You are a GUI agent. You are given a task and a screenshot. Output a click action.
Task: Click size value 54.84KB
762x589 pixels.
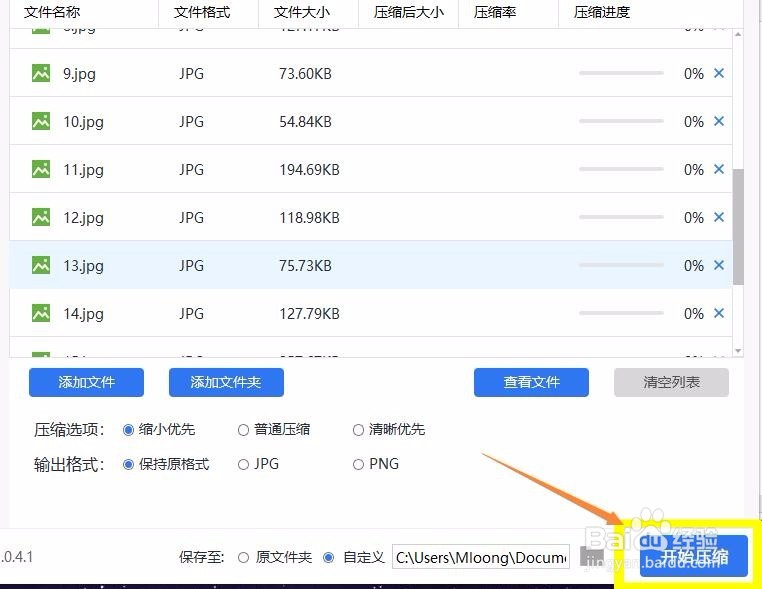305,121
